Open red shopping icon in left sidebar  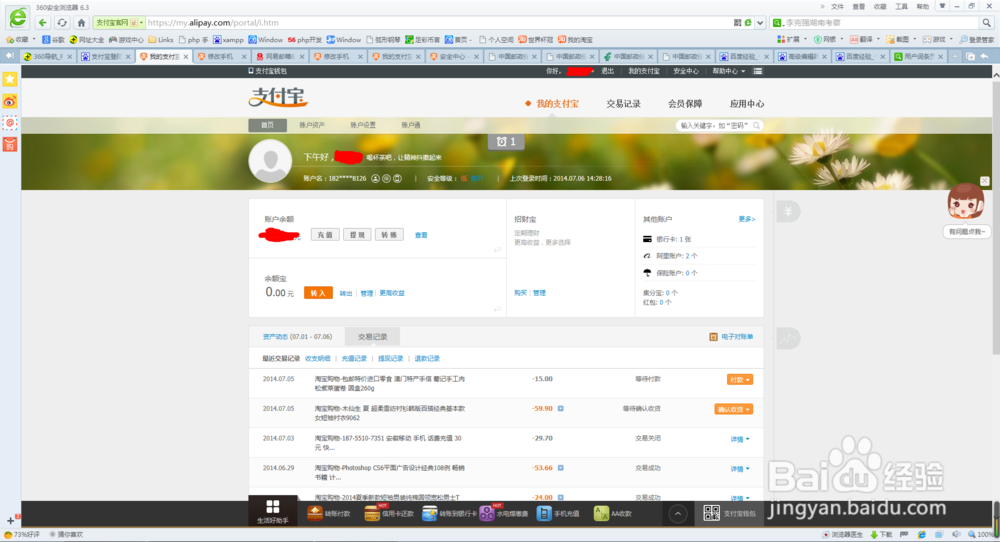pyautogui.click(x=10, y=145)
